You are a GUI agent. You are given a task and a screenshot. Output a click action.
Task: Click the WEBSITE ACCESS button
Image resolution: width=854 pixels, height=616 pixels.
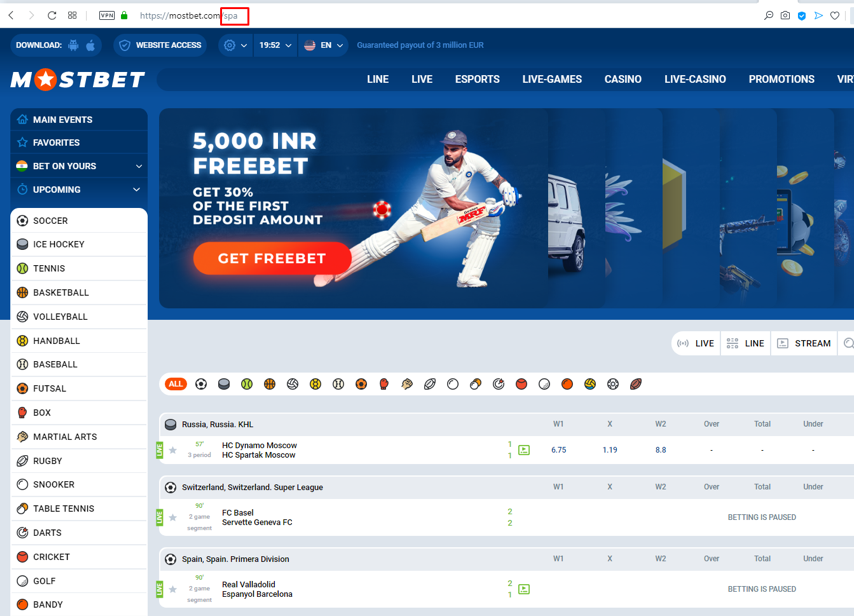pos(161,45)
